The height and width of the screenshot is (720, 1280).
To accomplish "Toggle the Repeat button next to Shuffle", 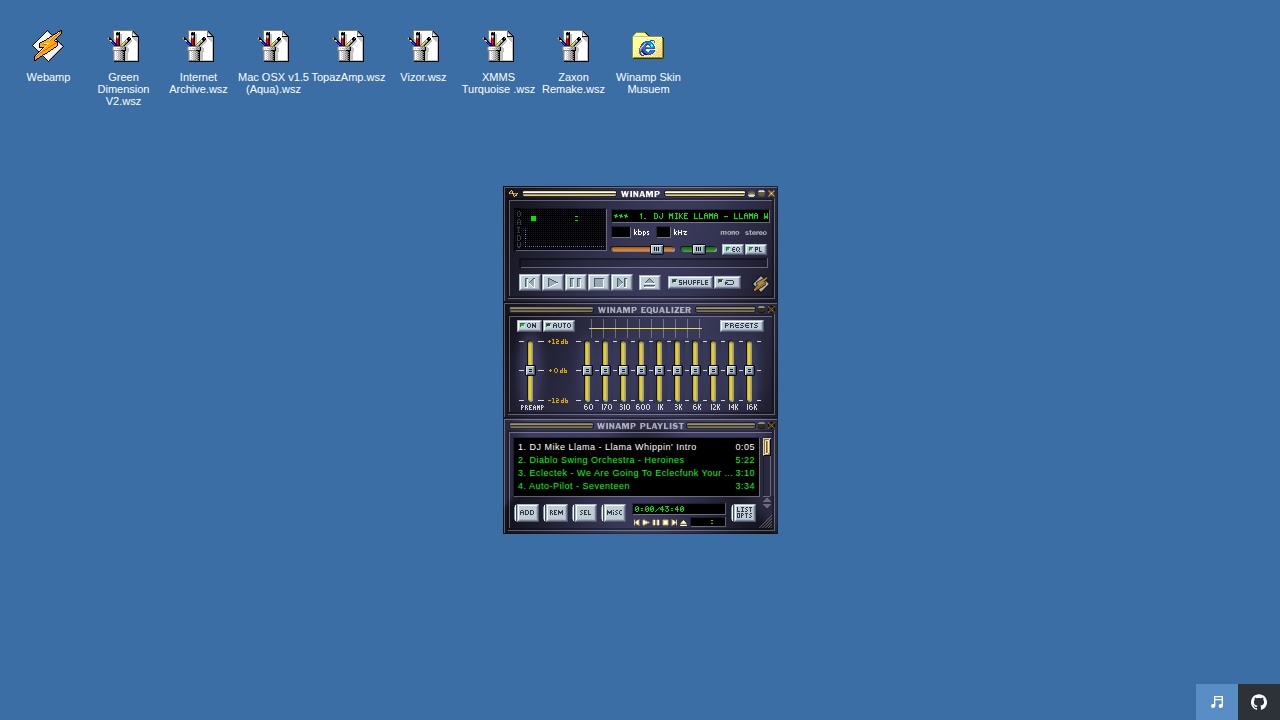I will coord(727,283).
